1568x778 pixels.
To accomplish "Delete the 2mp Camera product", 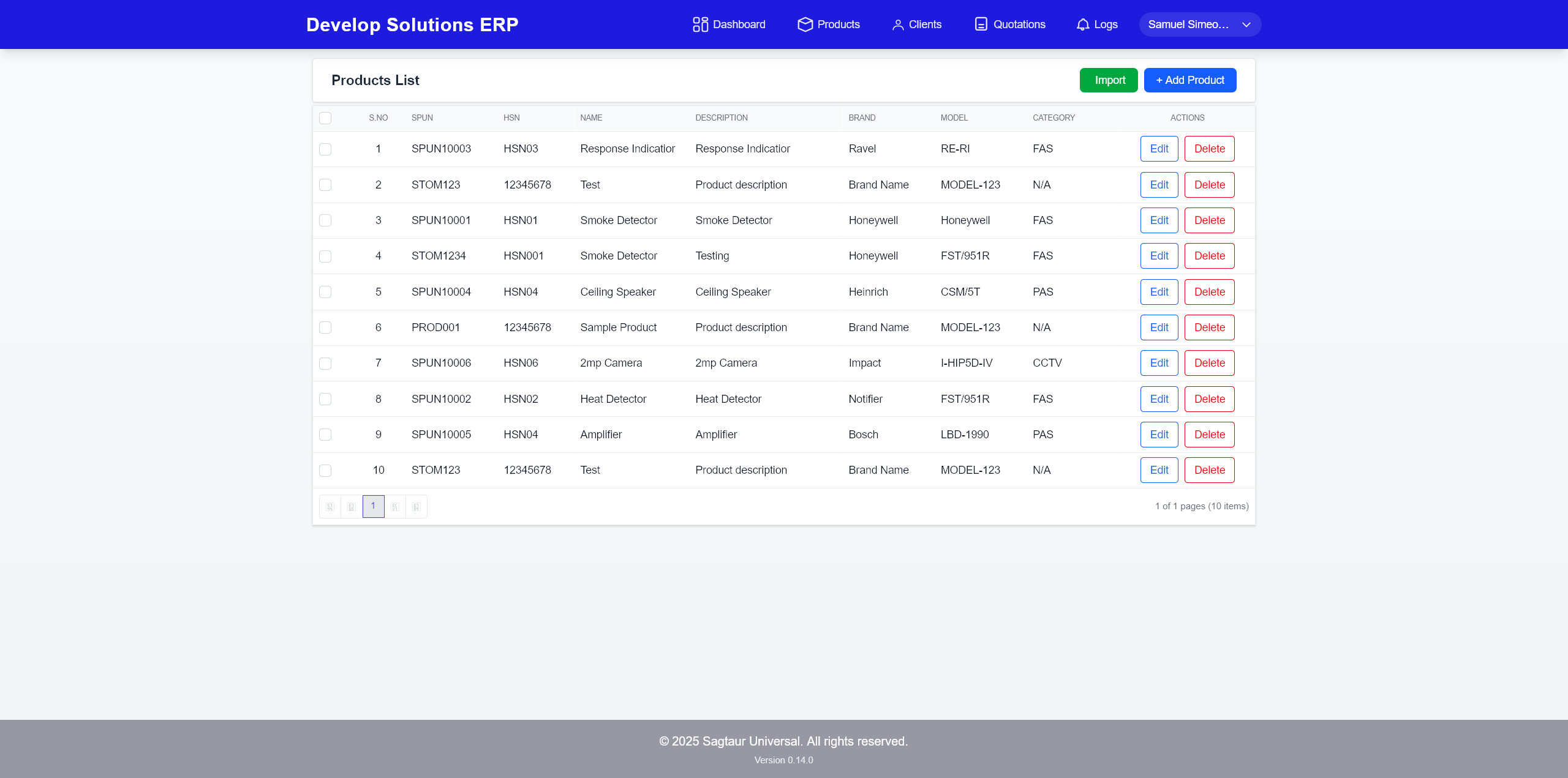I will 1209,363.
